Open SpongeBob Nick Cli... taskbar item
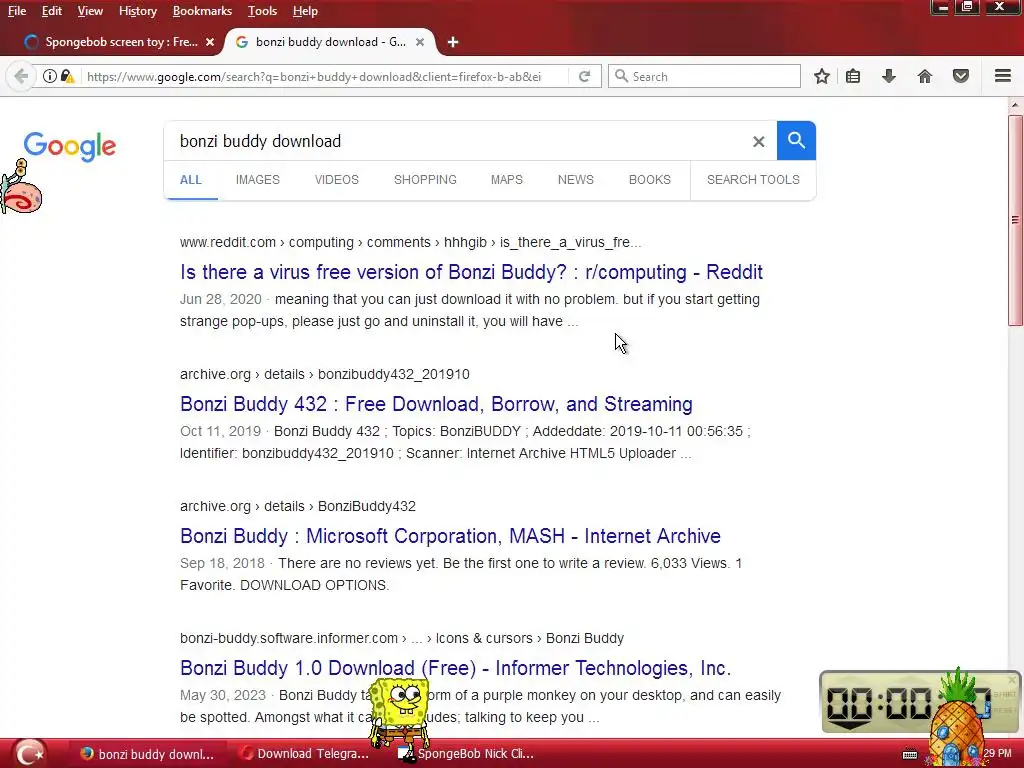 pos(467,754)
